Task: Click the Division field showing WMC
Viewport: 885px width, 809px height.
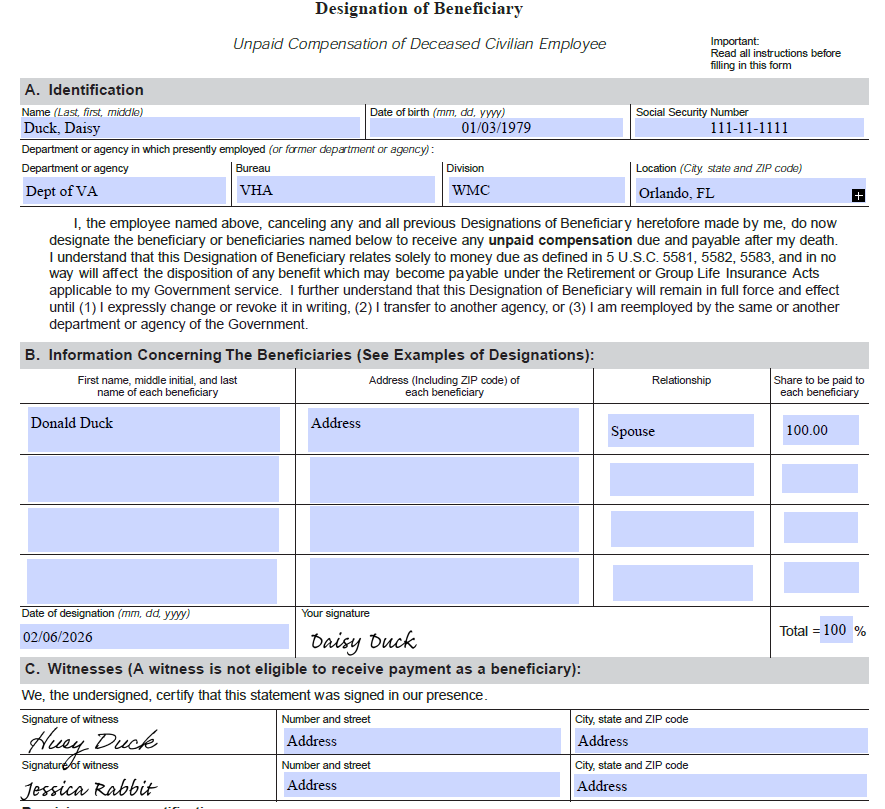Action: pyautogui.click(x=537, y=190)
